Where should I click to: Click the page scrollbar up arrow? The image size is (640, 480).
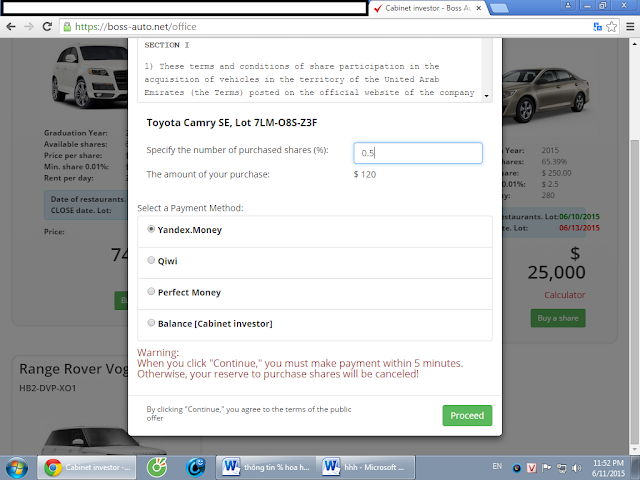point(635,43)
